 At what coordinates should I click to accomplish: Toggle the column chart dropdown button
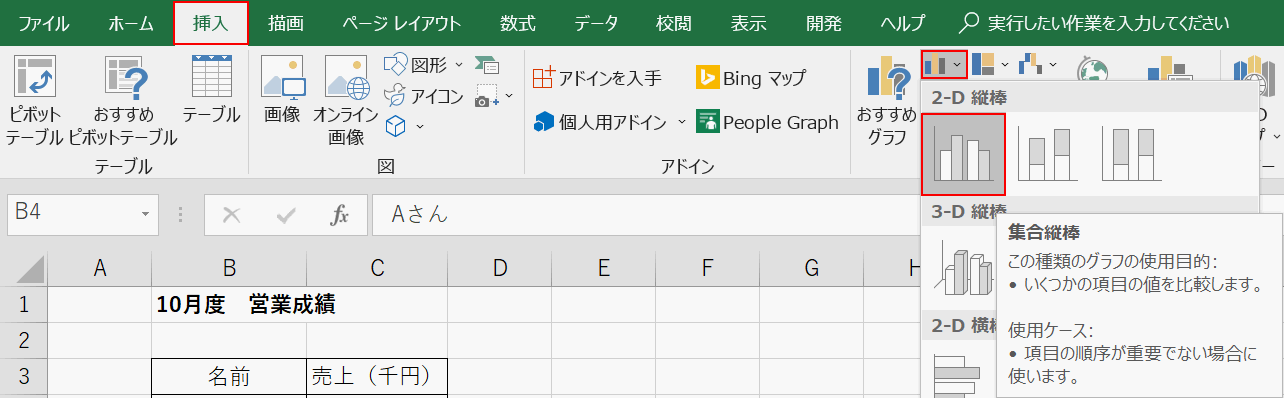click(x=944, y=65)
